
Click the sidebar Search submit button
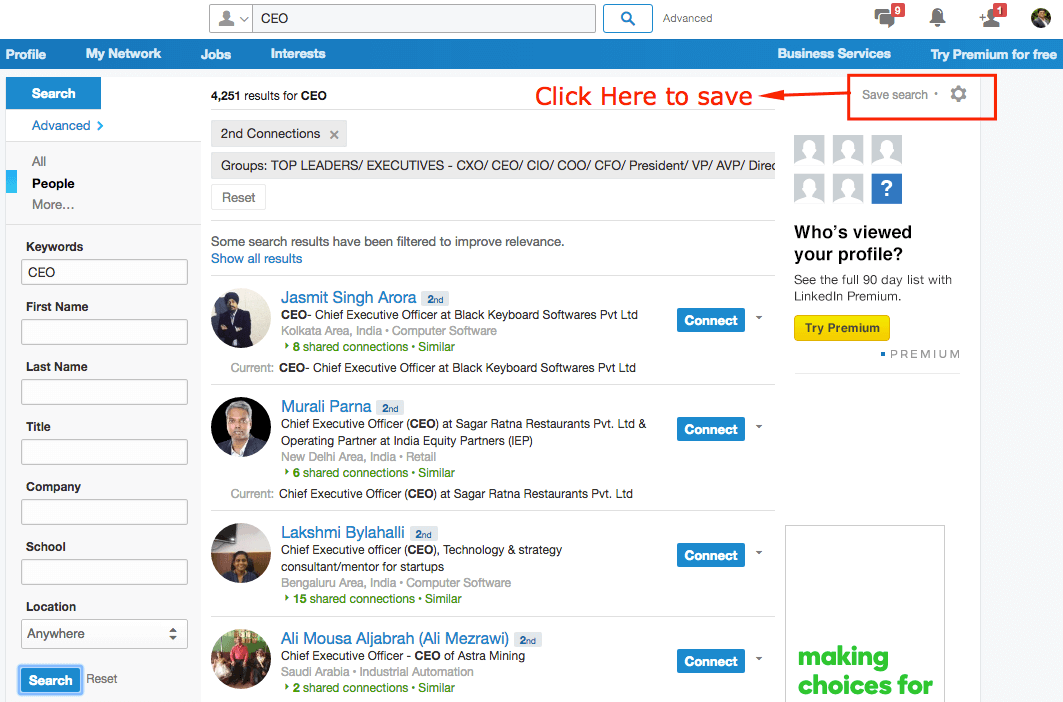50,680
